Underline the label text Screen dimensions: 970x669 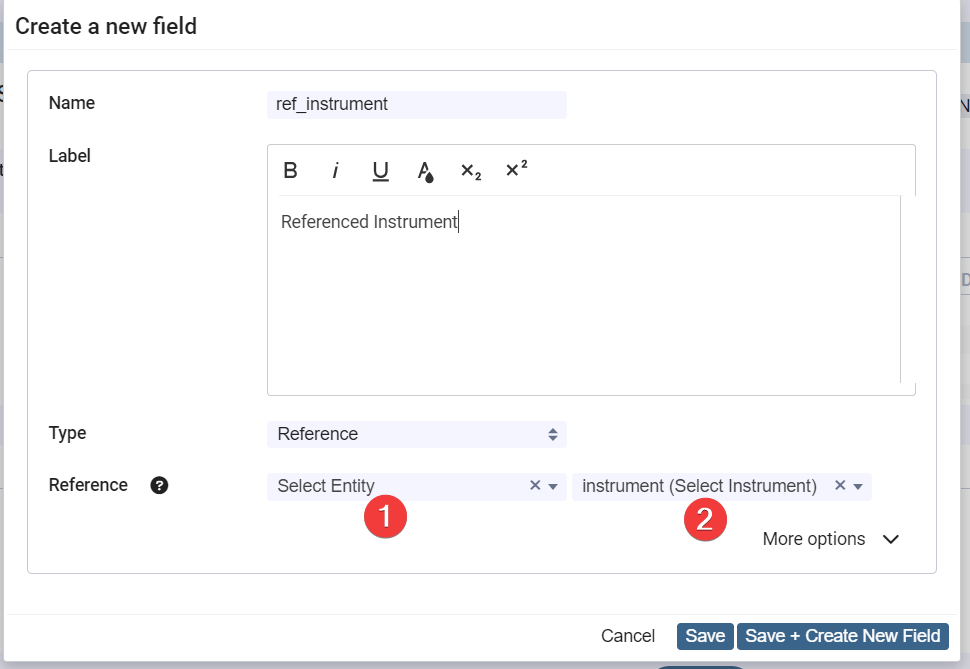[380, 171]
